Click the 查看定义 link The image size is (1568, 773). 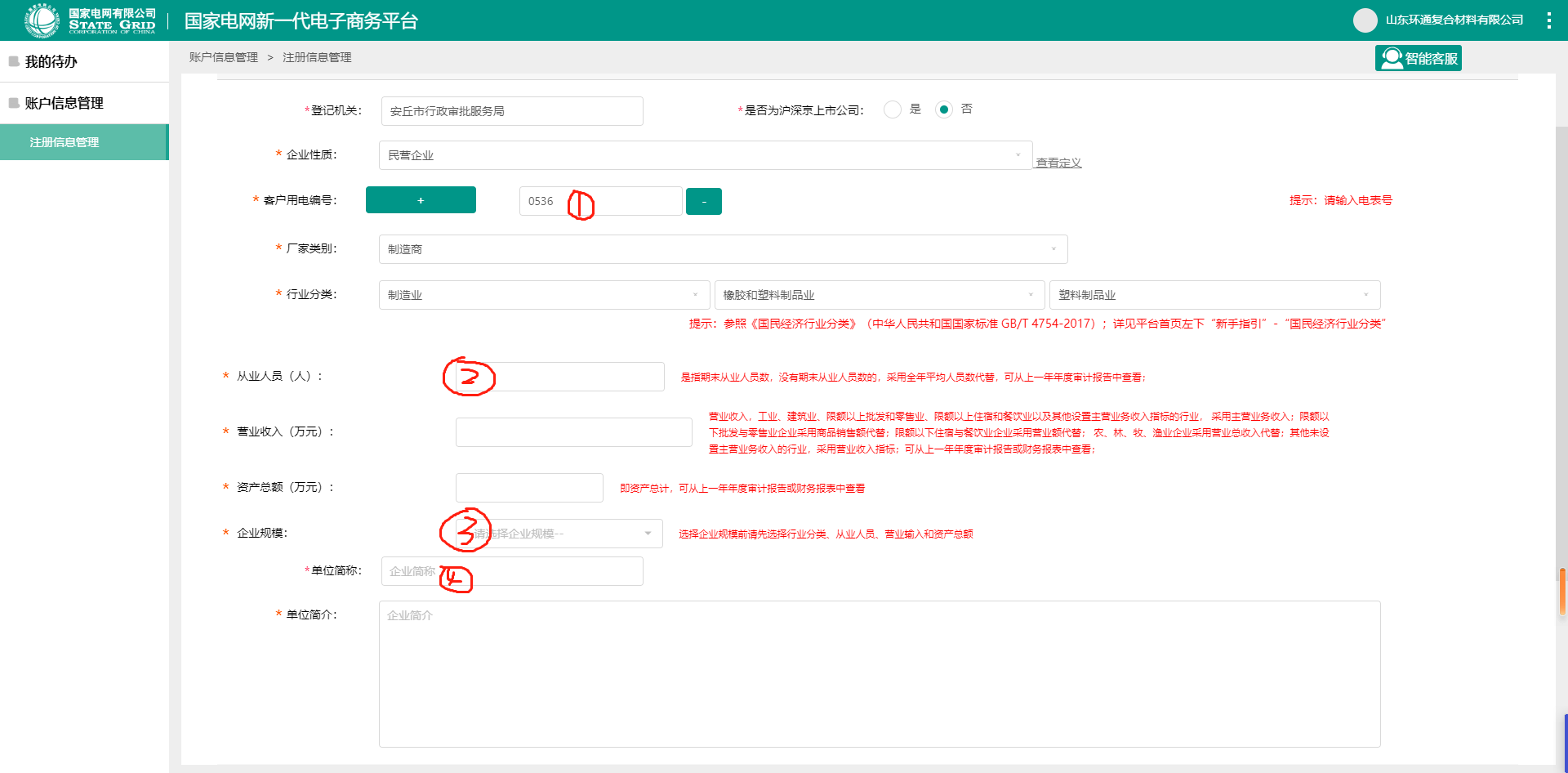(x=1058, y=163)
